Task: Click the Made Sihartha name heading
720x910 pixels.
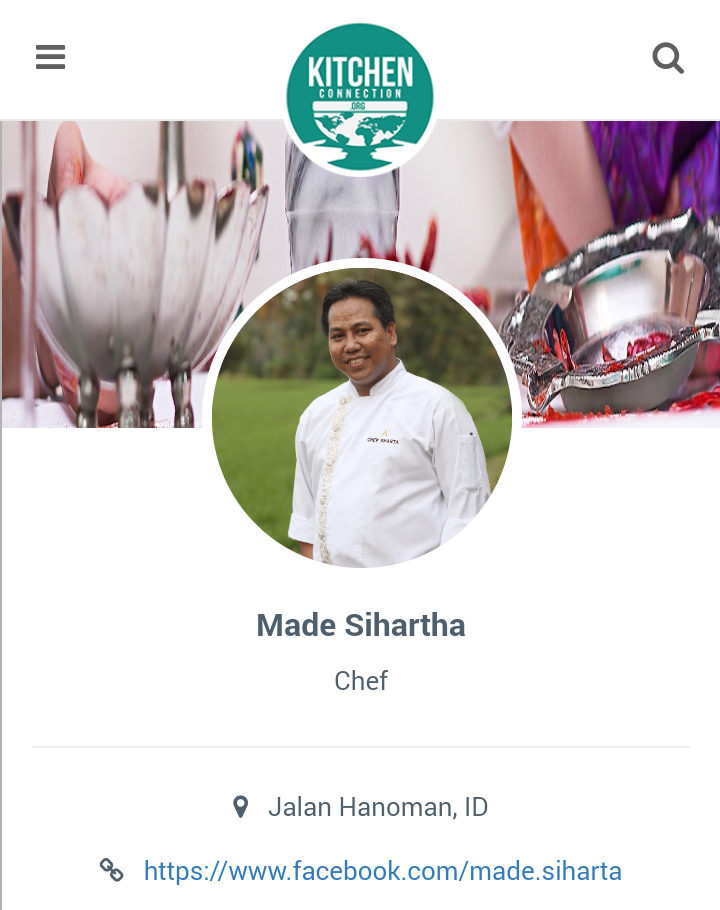Action: [x=361, y=625]
